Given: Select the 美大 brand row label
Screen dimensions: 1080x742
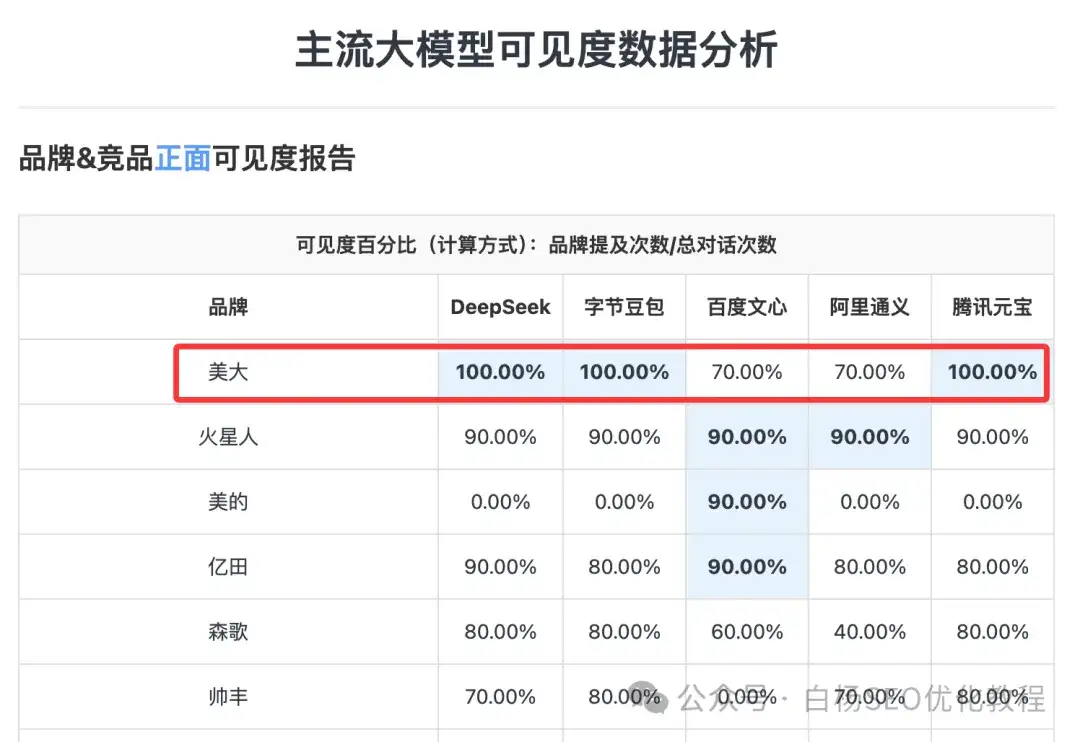Looking at the screenshot, I should click(228, 372).
